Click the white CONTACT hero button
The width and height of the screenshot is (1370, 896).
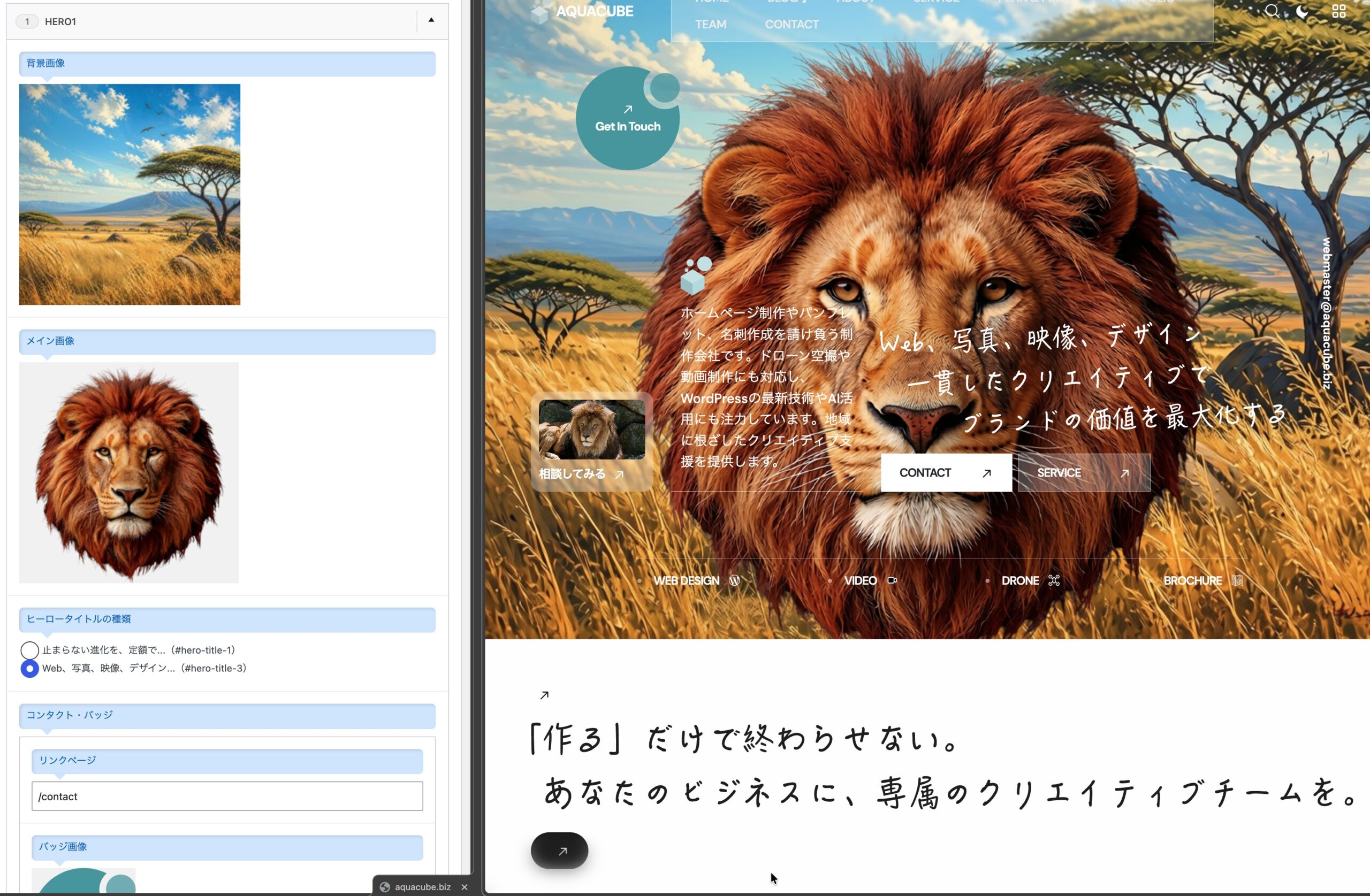tap(946, 472)
